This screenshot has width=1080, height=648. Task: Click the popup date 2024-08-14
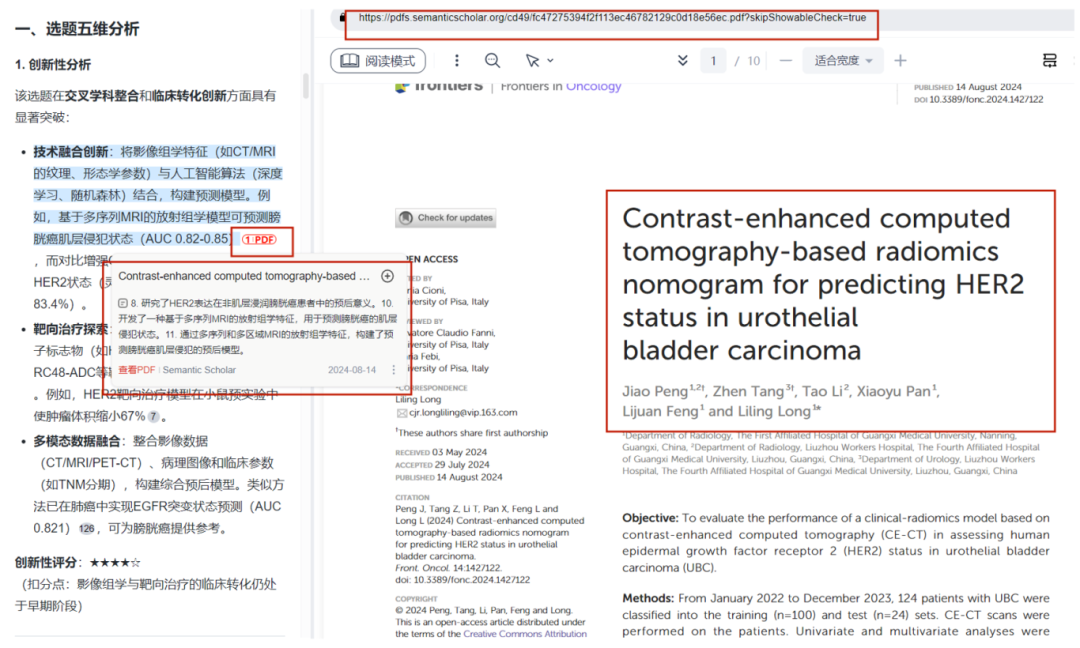(x=352, y=370)
